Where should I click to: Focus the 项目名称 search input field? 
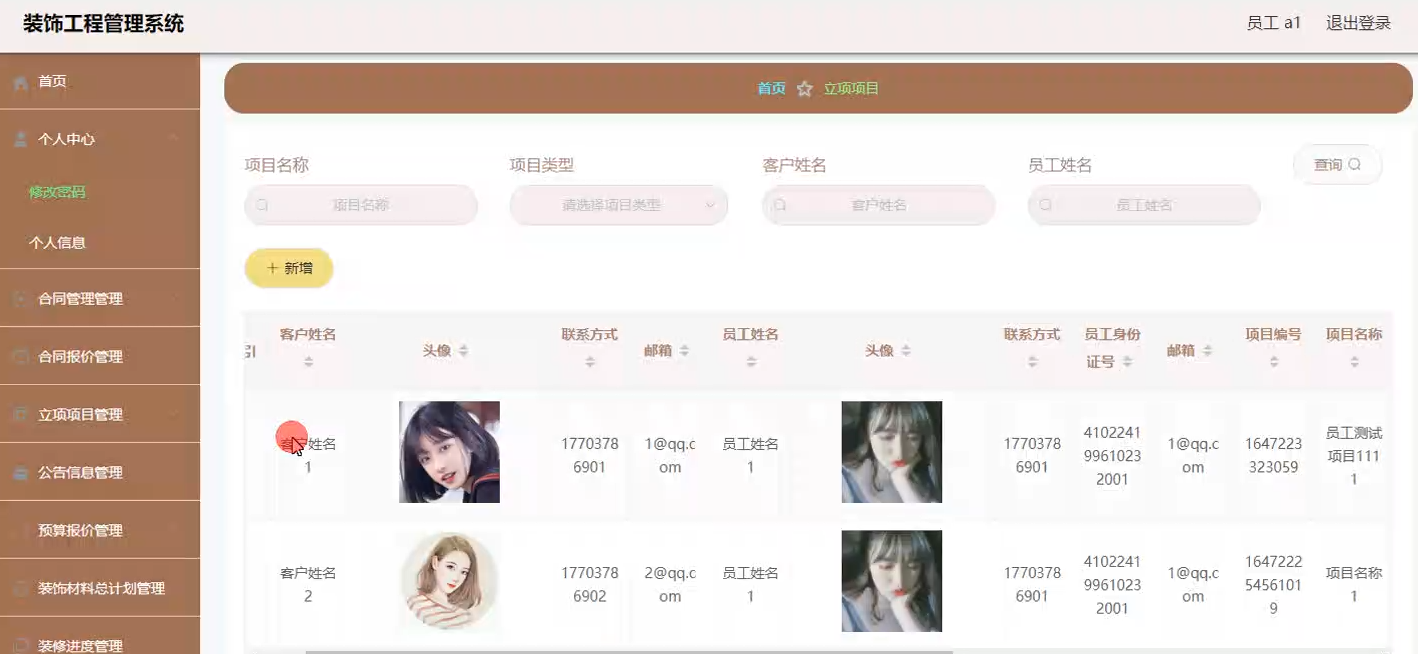click(x=361, y=205)
